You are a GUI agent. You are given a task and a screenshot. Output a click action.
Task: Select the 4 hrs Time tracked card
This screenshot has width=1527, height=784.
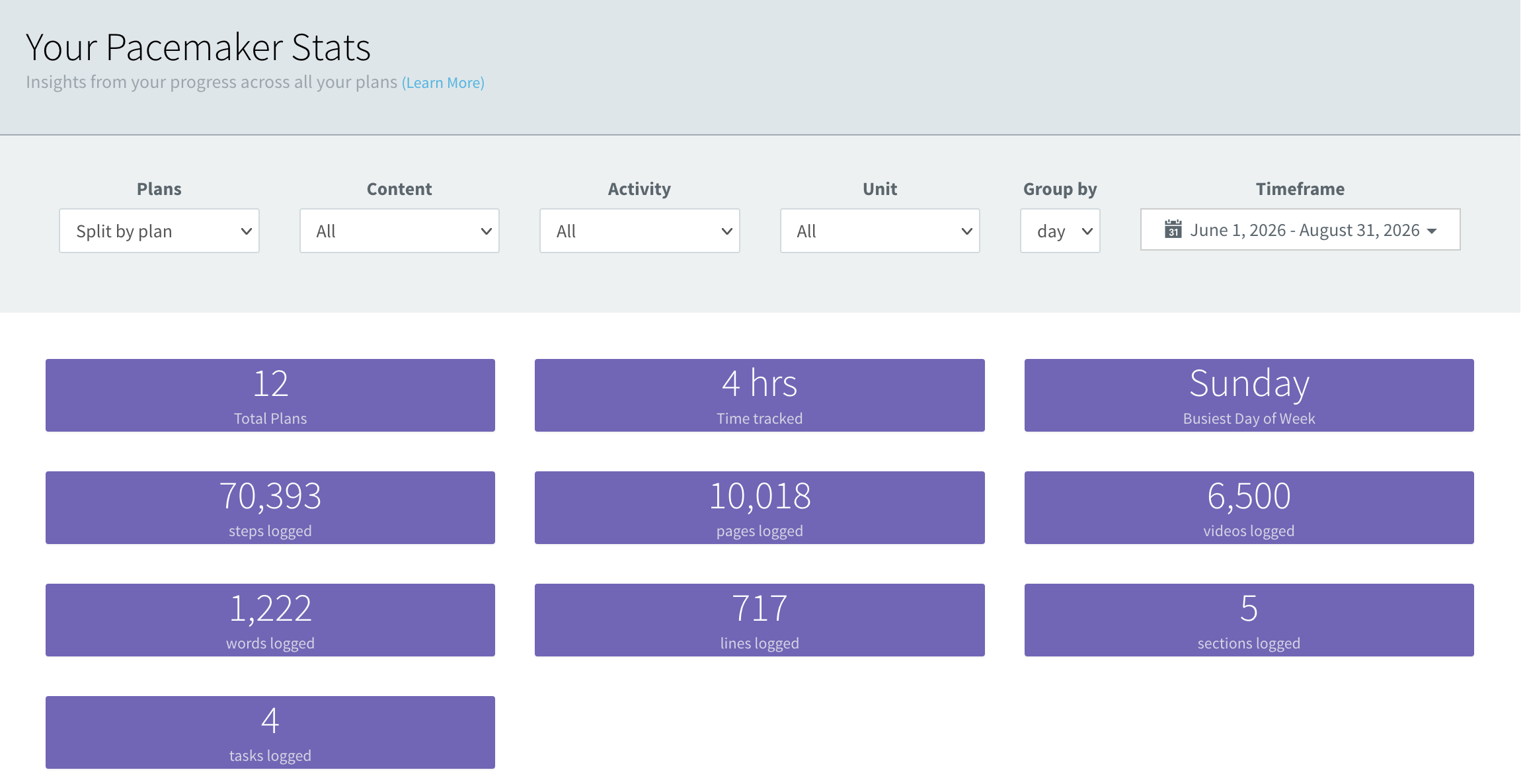pos(760,395)
